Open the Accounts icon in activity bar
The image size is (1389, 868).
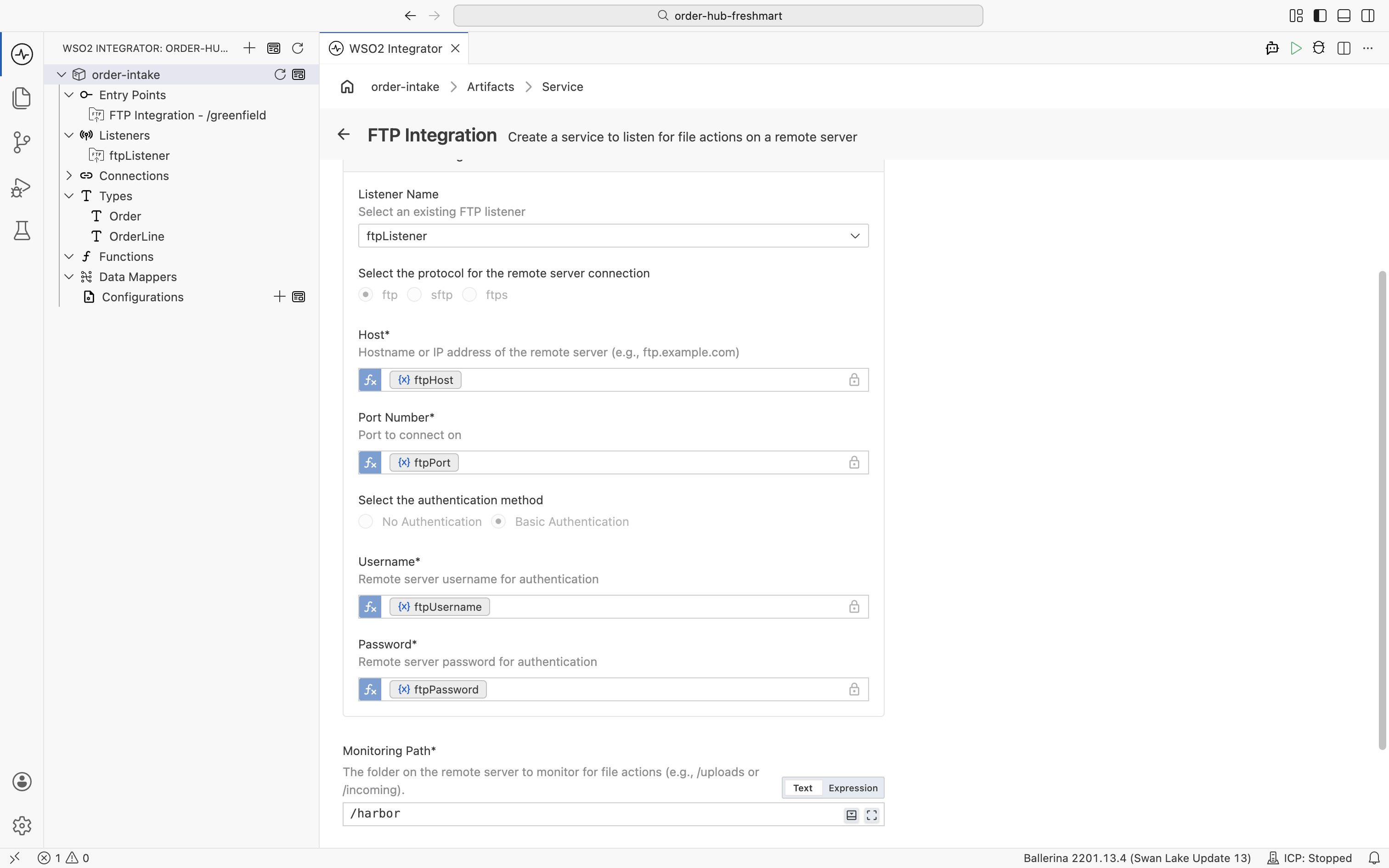point(22,781)
